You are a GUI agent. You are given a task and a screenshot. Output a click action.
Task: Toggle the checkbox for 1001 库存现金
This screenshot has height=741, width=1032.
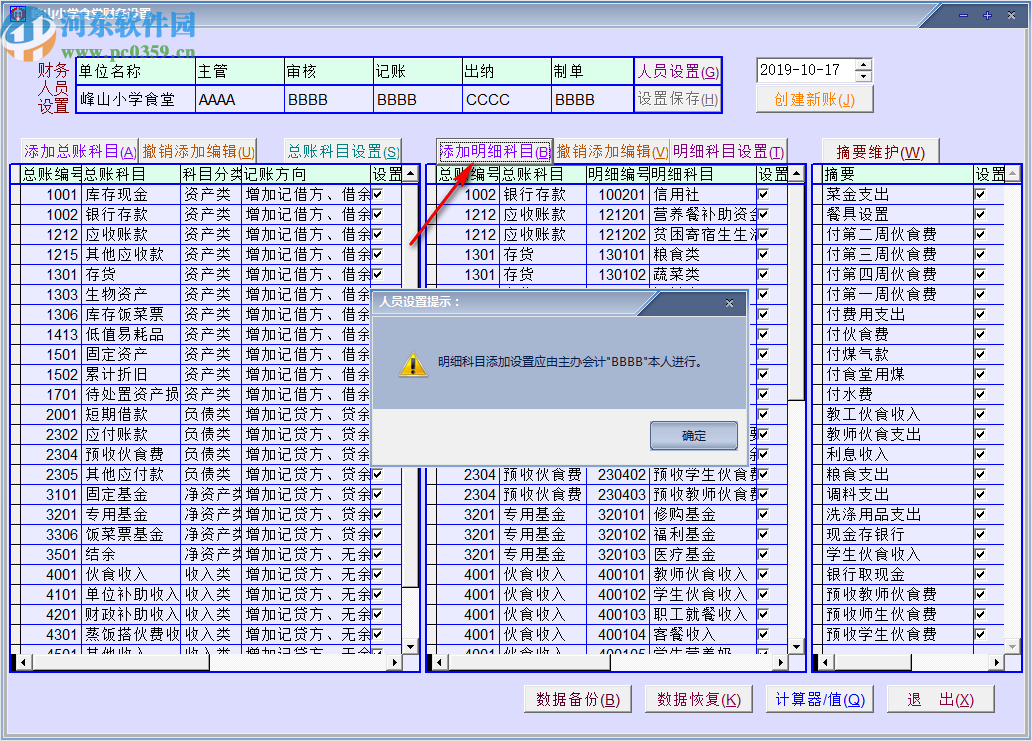(378, 194)
